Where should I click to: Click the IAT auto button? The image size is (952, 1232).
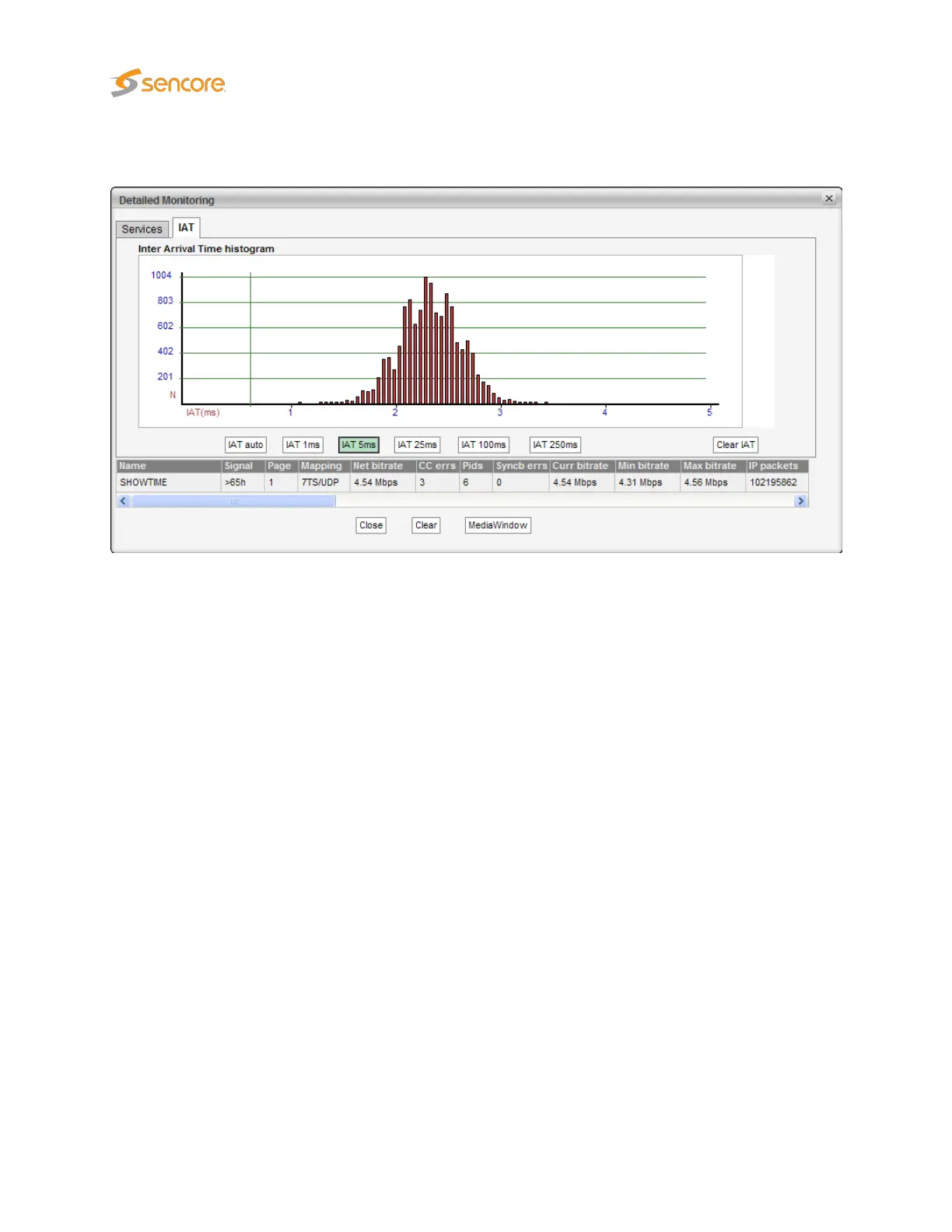(245, 445)
